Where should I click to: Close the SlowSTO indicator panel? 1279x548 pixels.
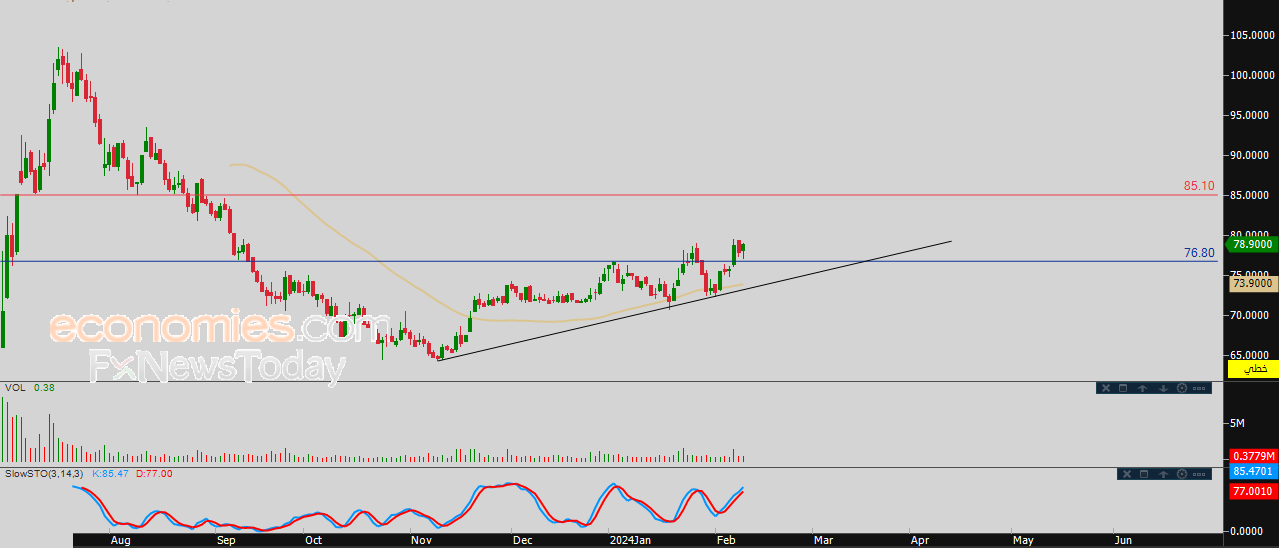point(1127,474)
